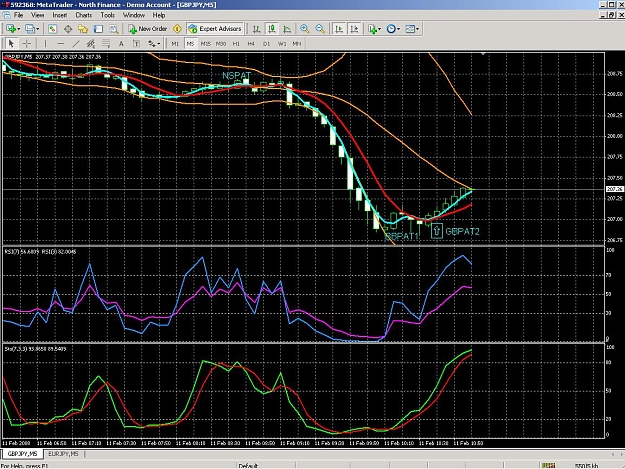625x469 pixels.
Task: Open the Window menu
Action: 134,15
